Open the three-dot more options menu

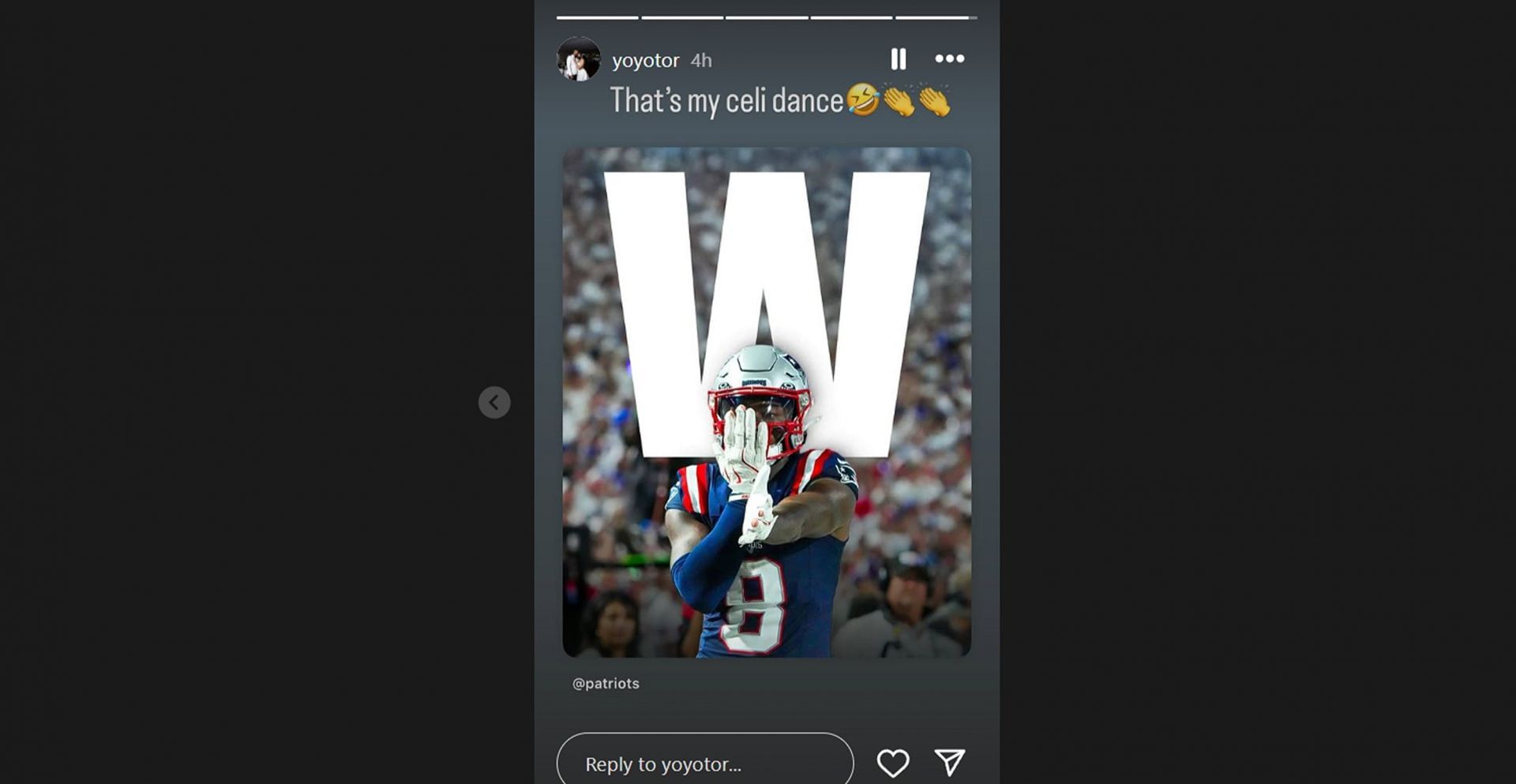click(949, 58)
